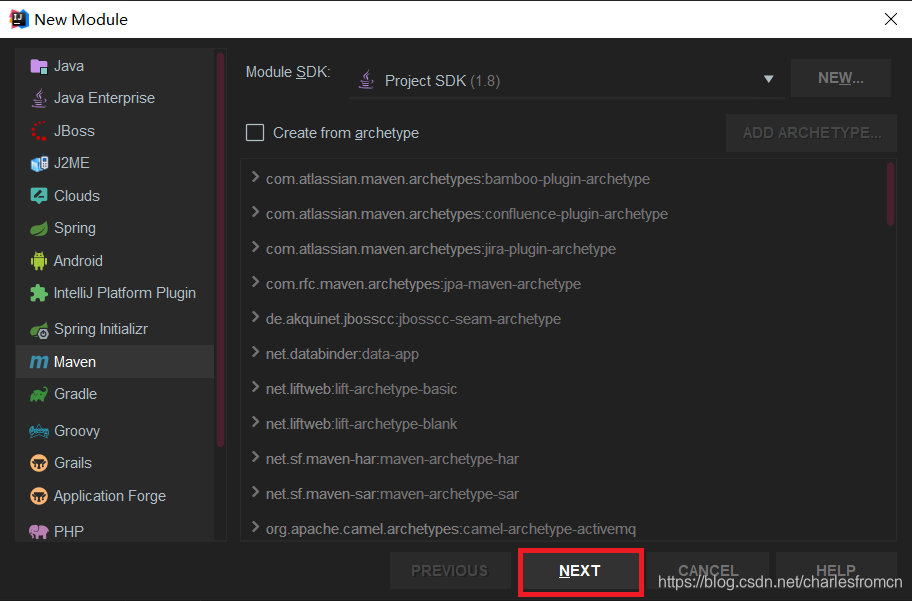Click the Spring Initializr icon
Screen dimensions: 912x601
pos(39,330)
